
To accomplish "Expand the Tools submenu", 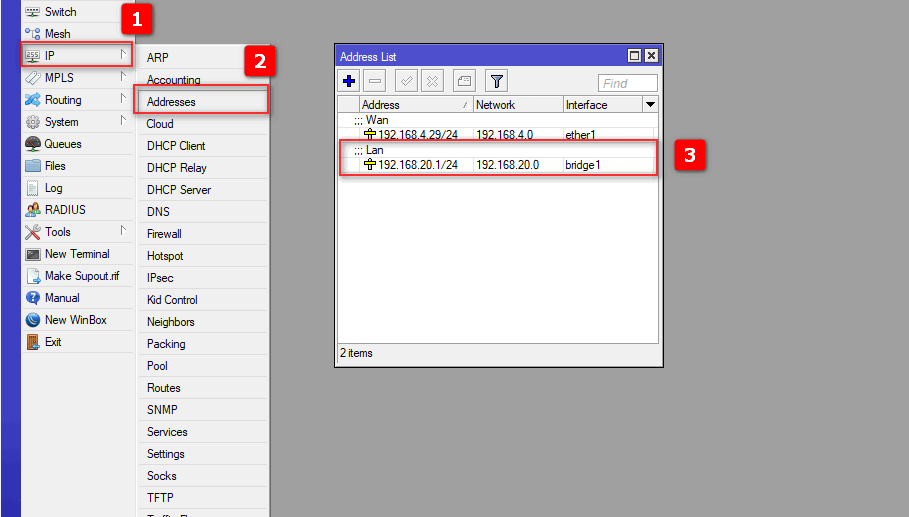I will [75, 232].
